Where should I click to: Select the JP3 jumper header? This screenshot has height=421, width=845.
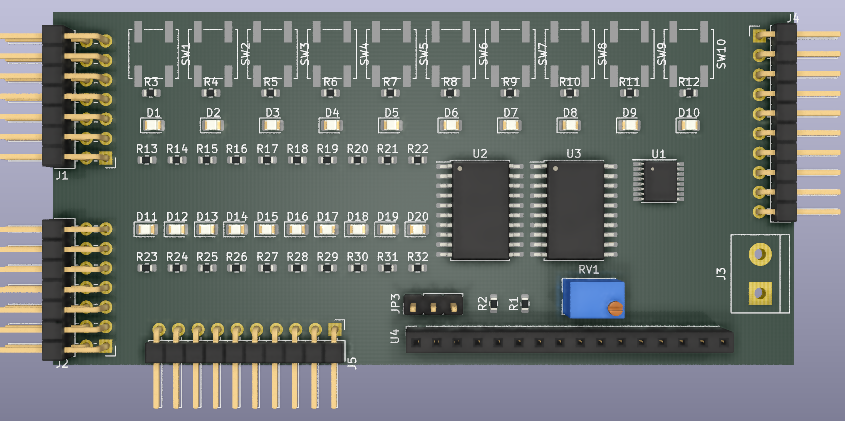point(434,303)
